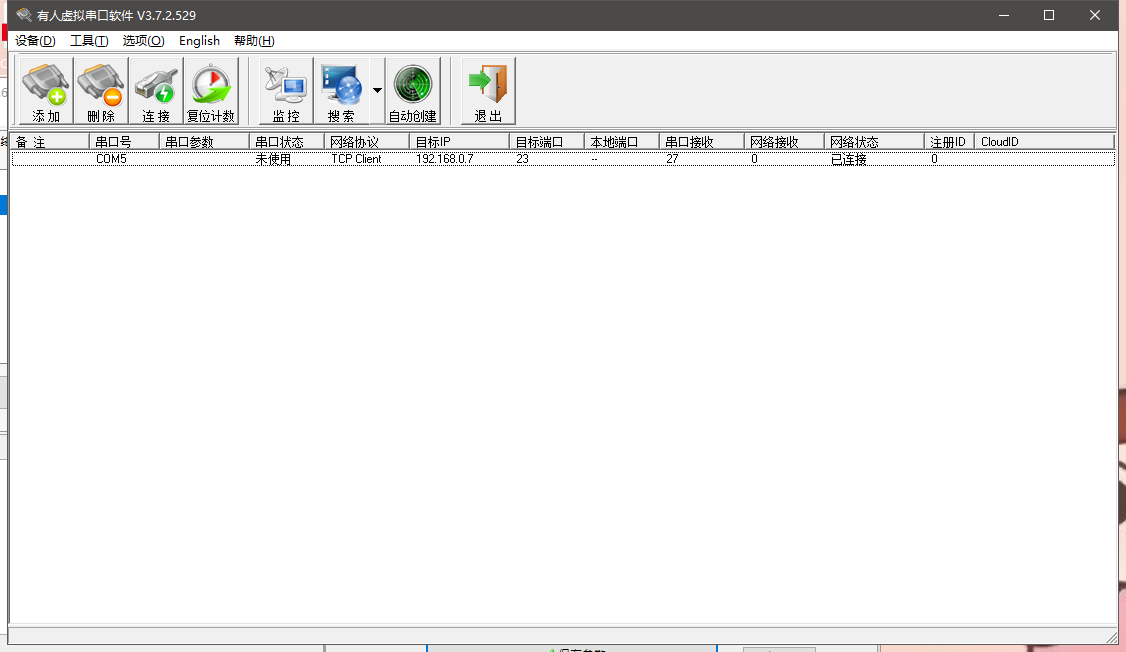Click the CloudID column header
The height and width of the screenshot is (652, 1126).
tap(1045, 142)
